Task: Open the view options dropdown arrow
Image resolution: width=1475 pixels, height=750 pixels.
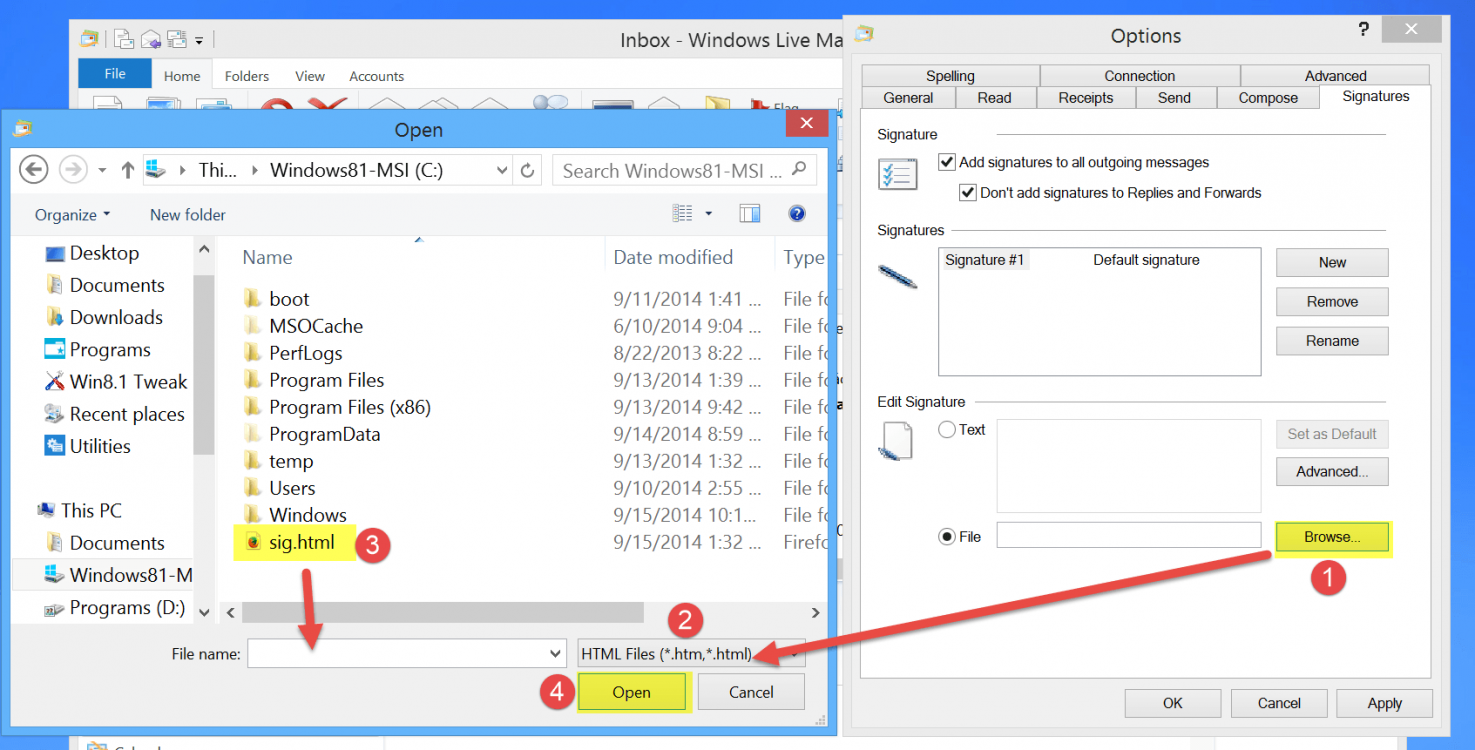Action: [709, 214]
